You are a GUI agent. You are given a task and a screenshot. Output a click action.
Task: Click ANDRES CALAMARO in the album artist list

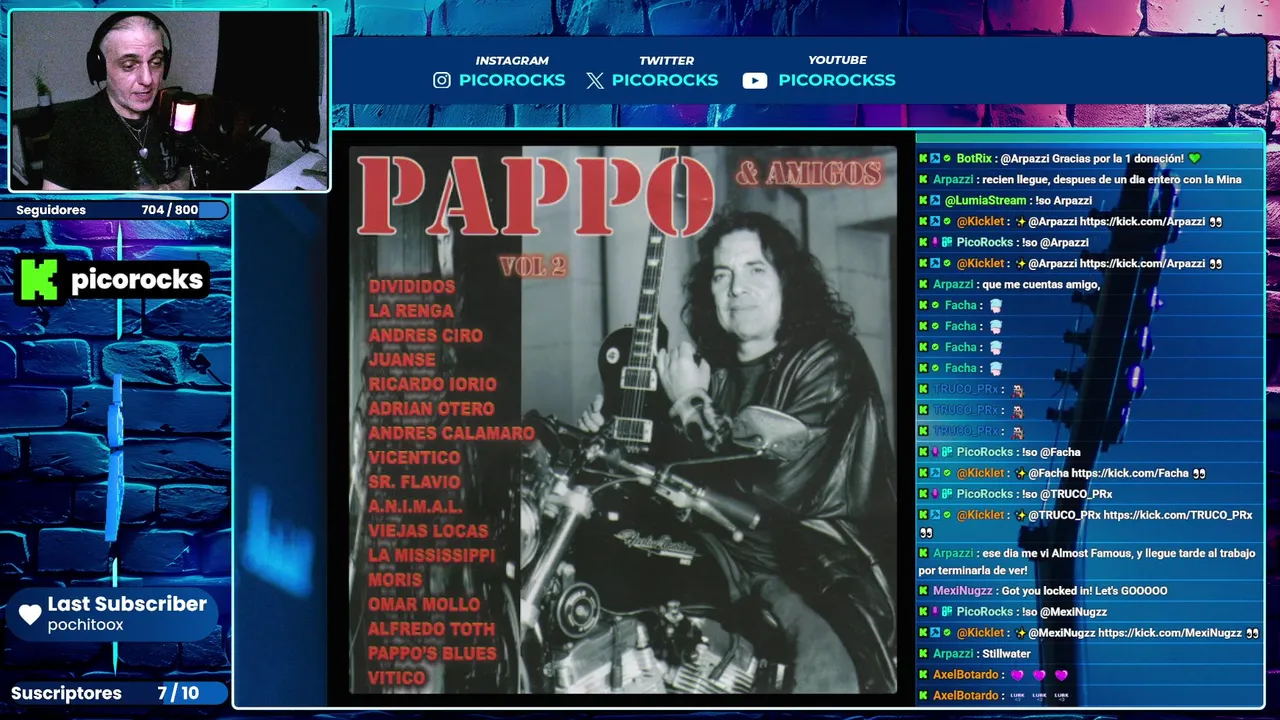451,433
